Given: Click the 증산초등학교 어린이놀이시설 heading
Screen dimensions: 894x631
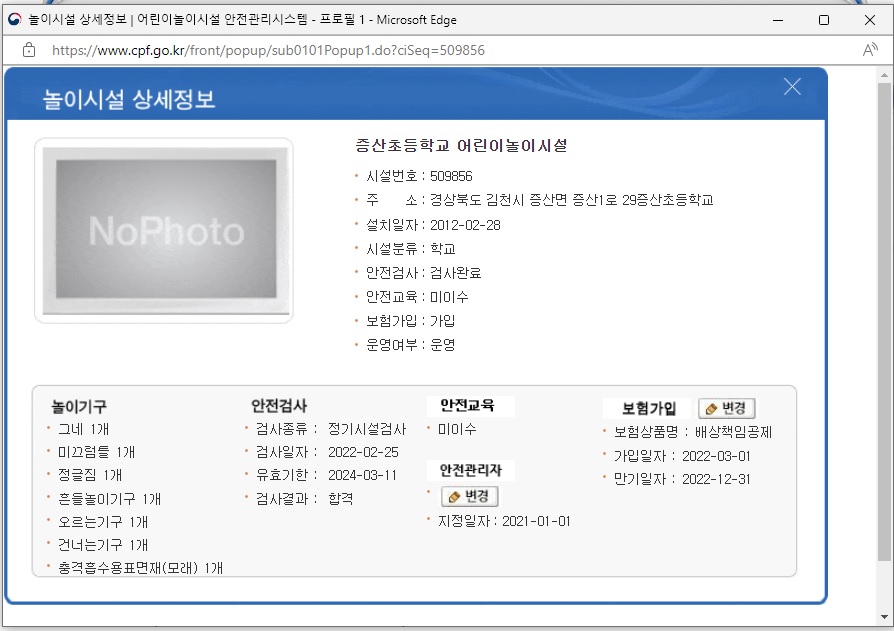Looking at the screenshot, I should [461, 146].
